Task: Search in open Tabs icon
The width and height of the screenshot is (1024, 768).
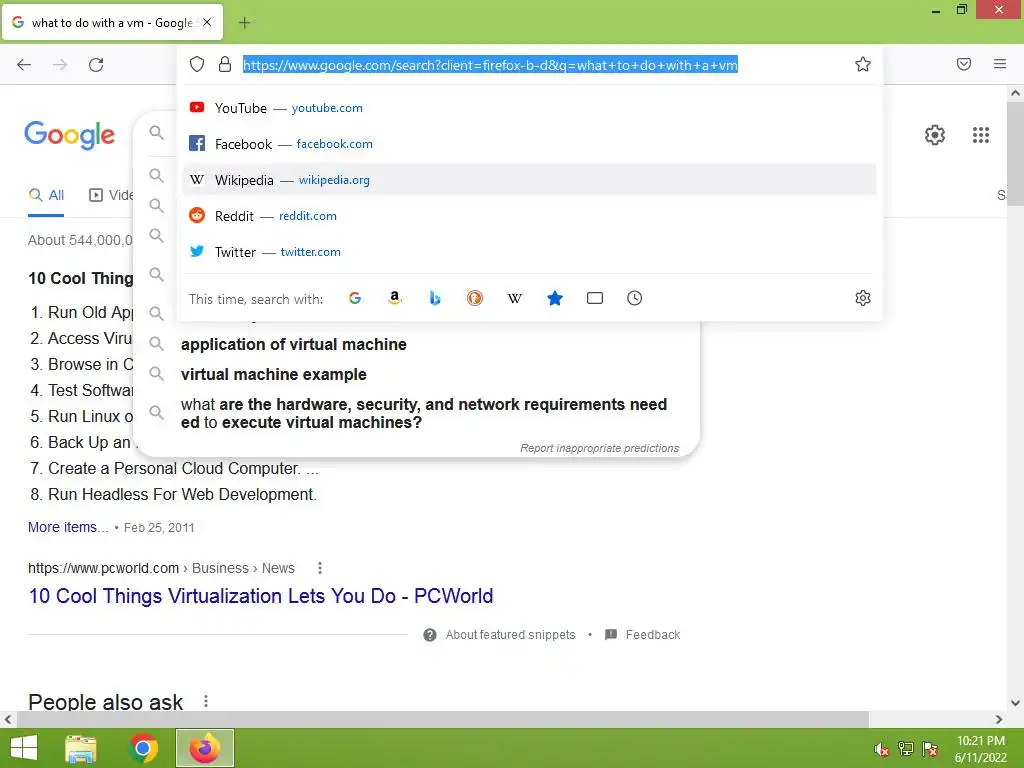Action: [x=595, y=298]
